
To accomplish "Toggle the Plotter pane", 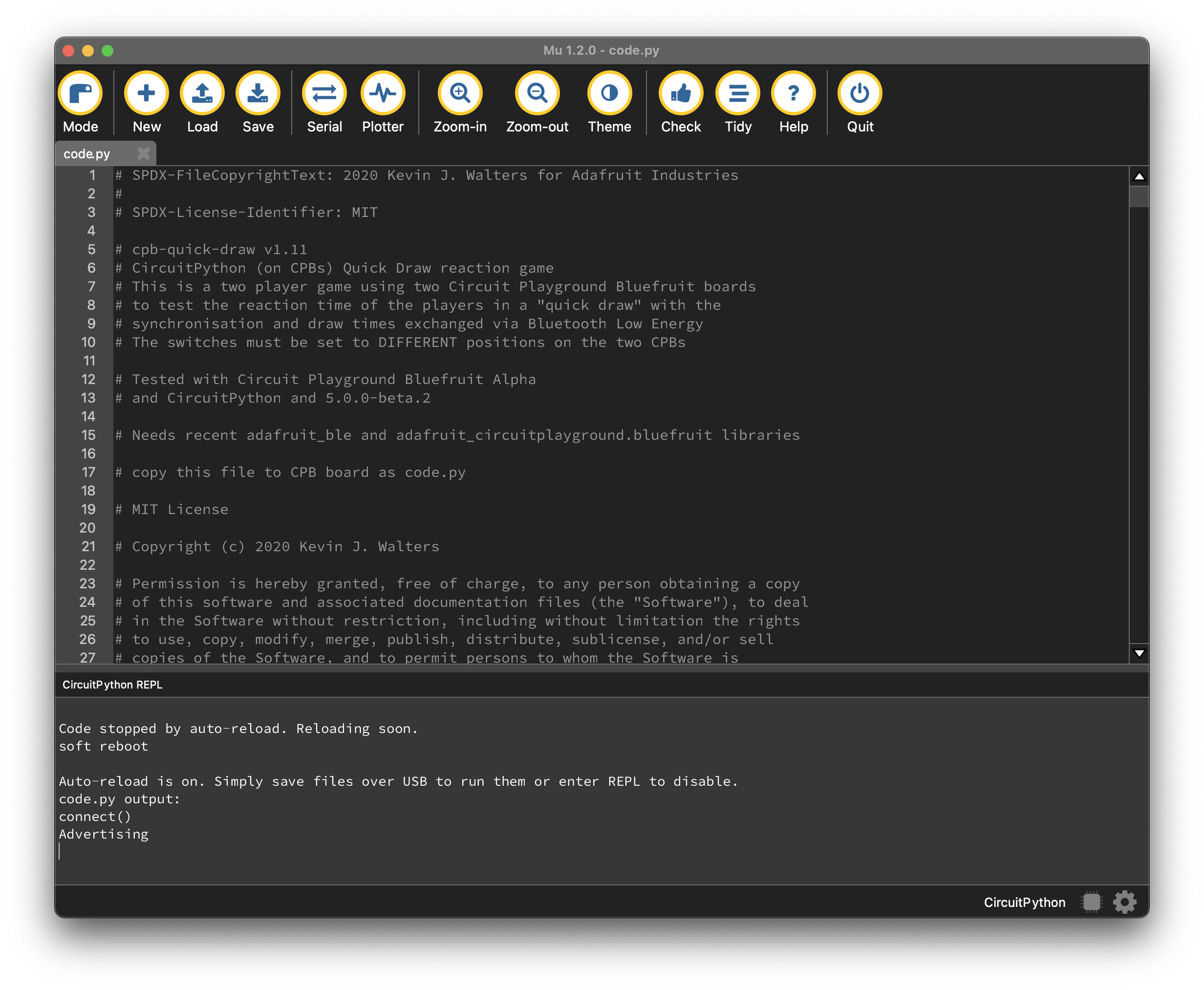I will (x=382, y=93).
